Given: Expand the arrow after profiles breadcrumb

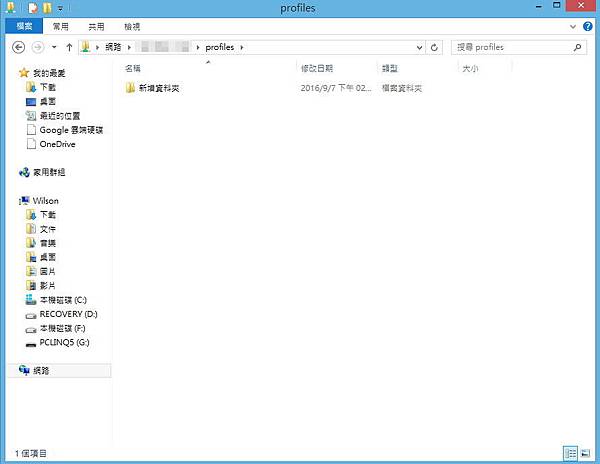Looking at the screenshot, I should tap(242, 47).
